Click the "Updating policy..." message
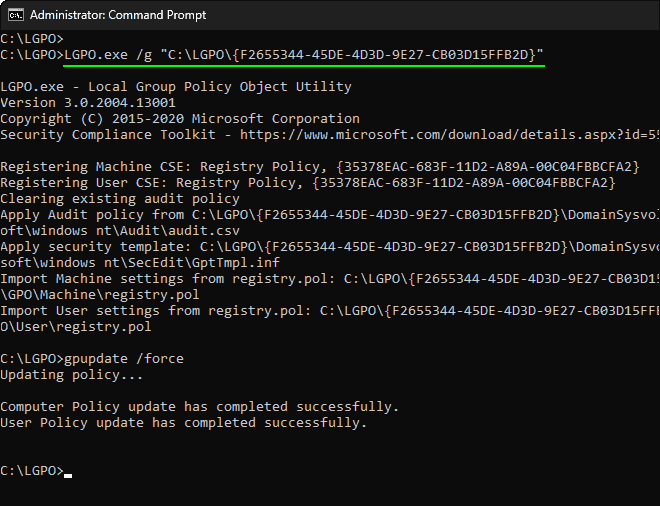The height and width of the screenshot is (506, 660). [72, 375]
